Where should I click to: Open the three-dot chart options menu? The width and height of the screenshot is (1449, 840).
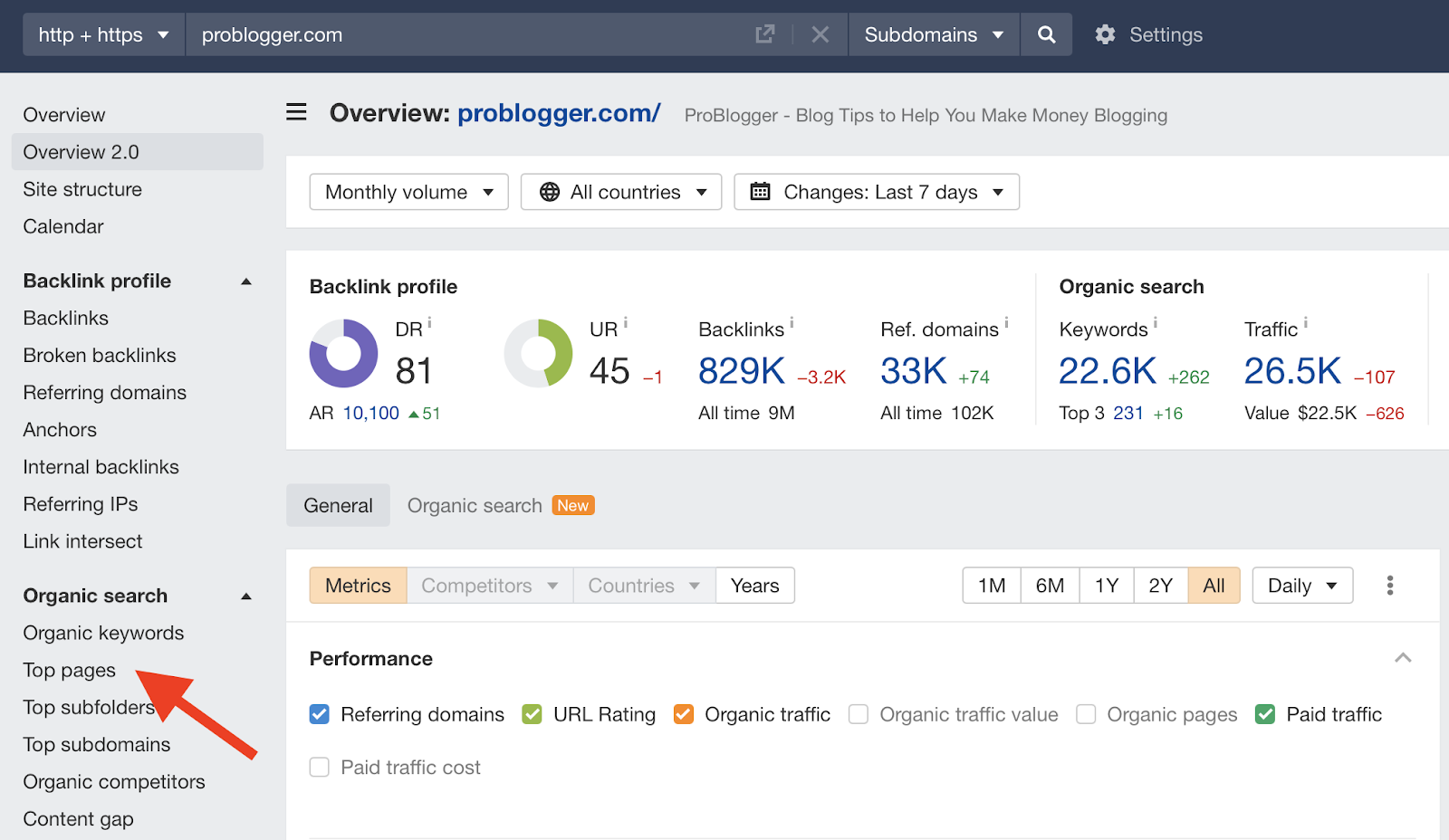coord(1390,586)
